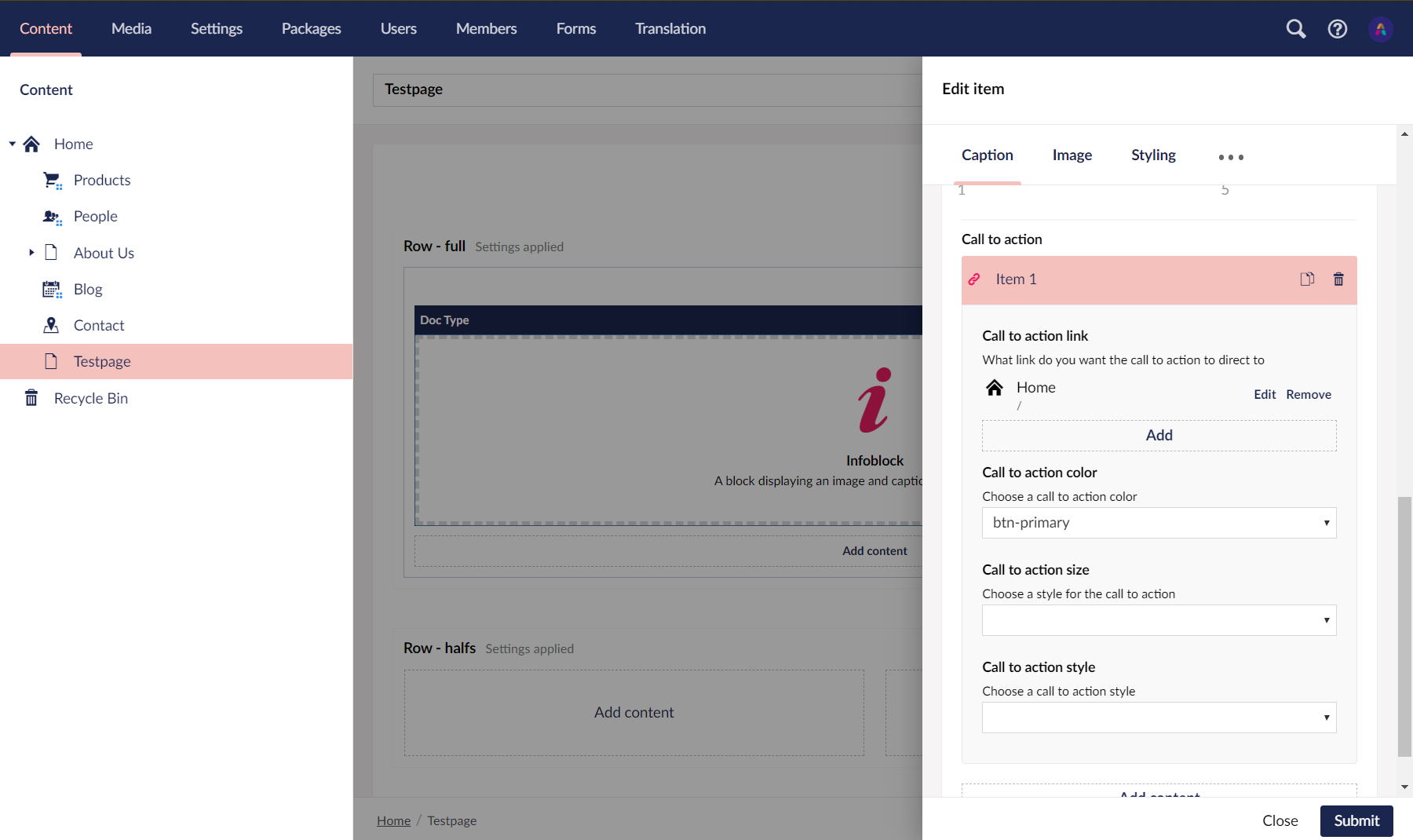Click the Blog calendar icon

pos(51,289)
